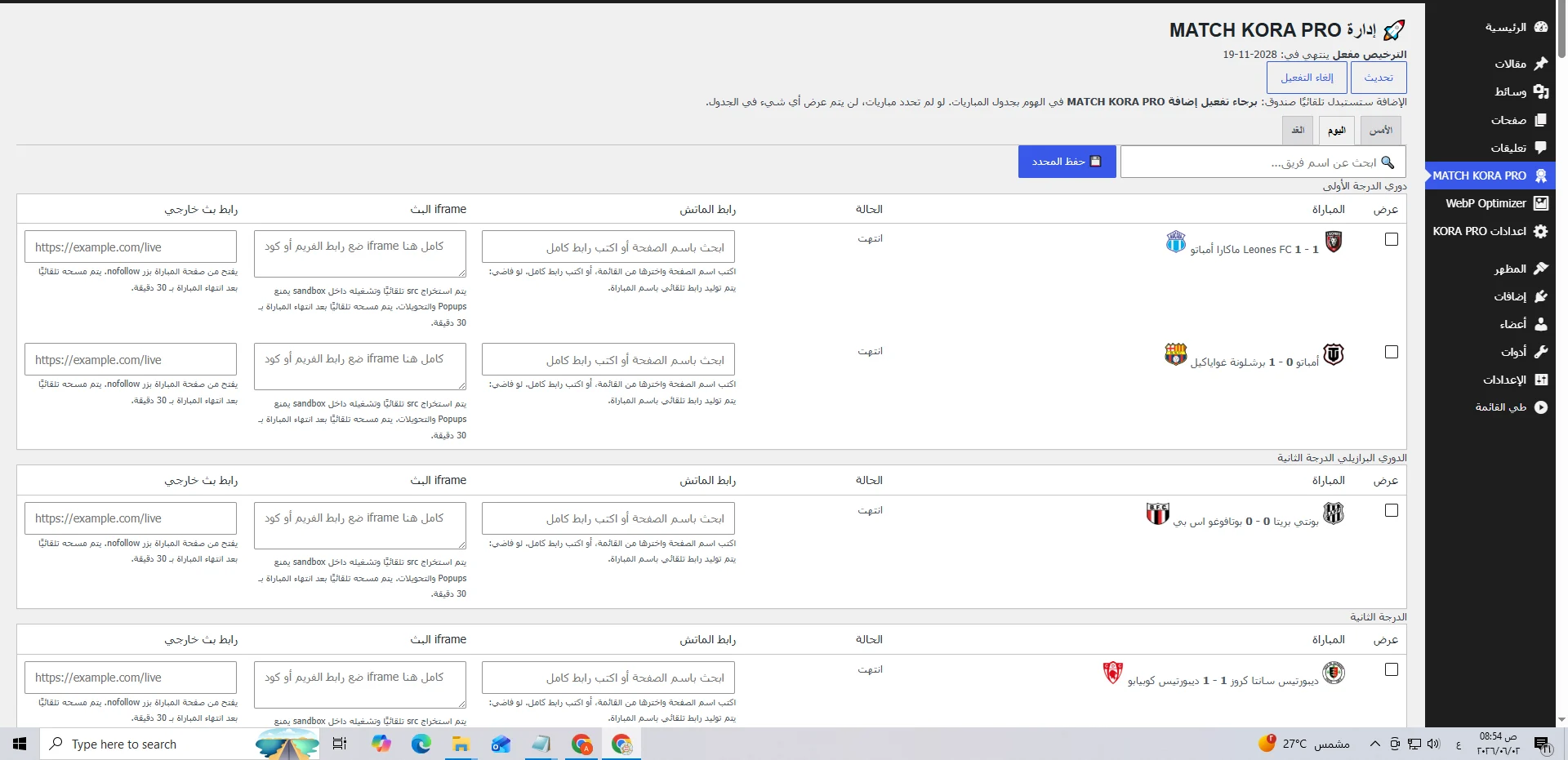Open الإعدادات settings sliders icon
This screenshot has height=760, width=1568.
pos(1540,380)
